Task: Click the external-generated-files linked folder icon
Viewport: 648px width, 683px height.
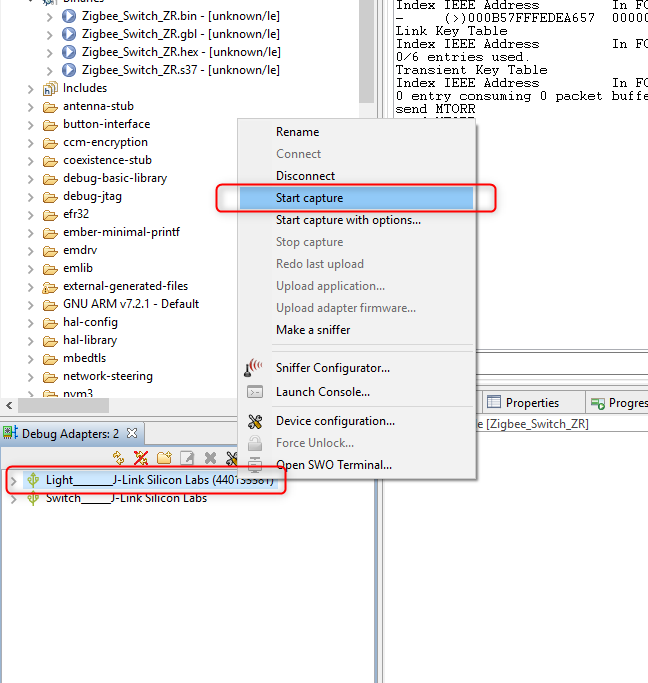Action: (50, 287)
